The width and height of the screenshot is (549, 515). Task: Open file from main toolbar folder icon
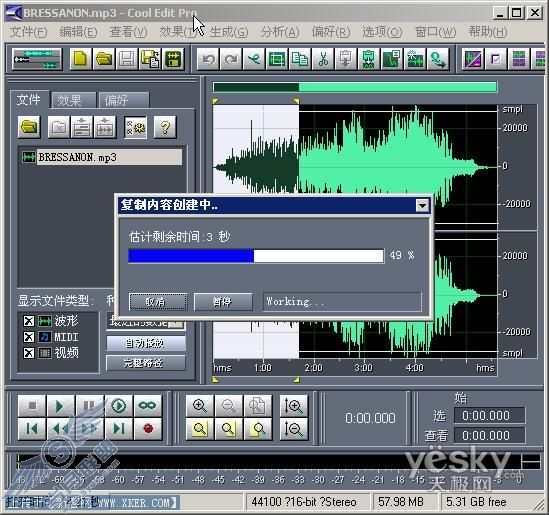click(x=104, y=59)
